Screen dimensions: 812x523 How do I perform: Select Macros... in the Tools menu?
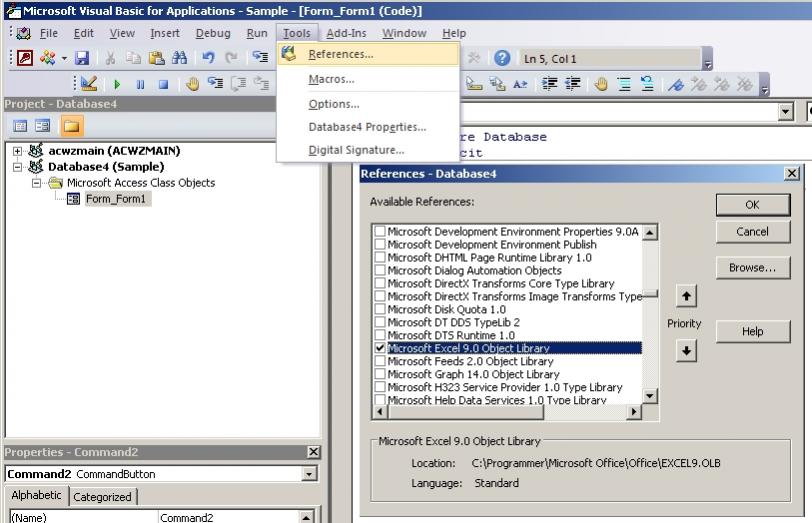(368, 79)
